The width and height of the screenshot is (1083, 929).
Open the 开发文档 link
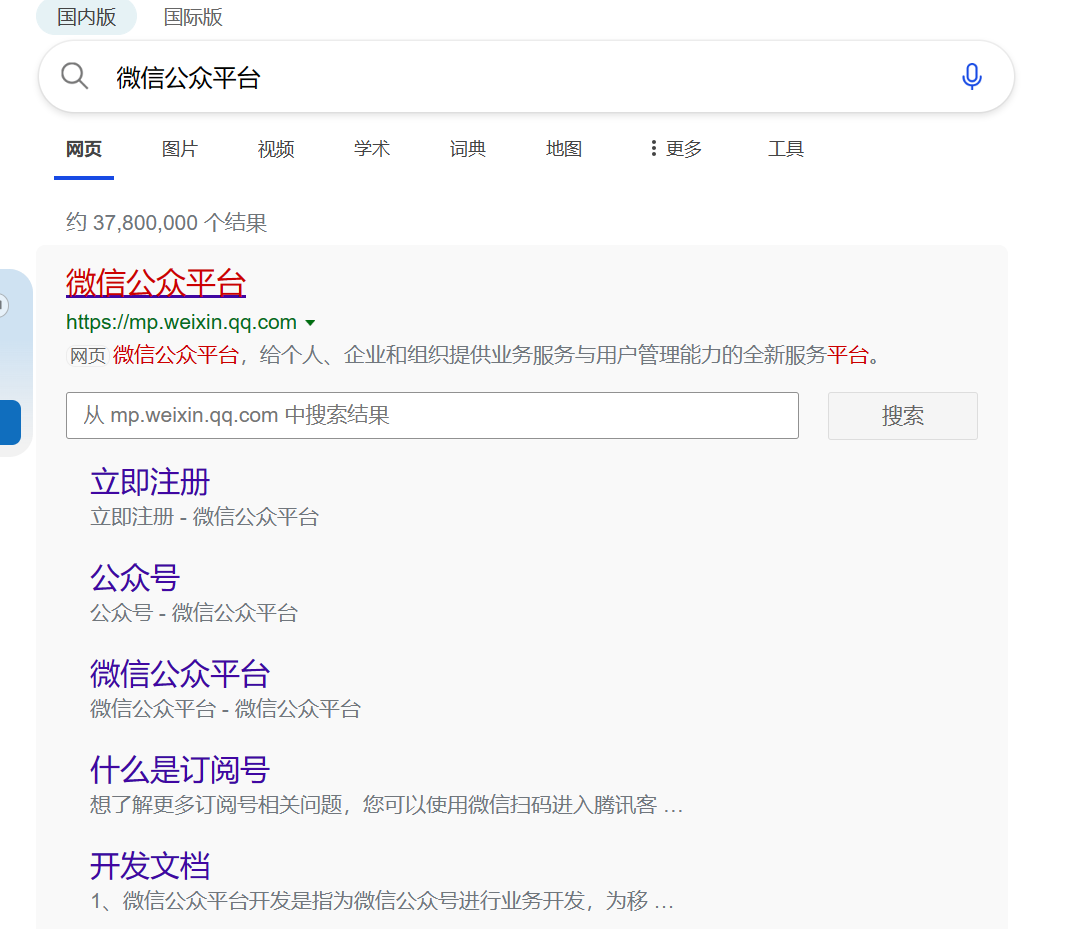pos(150,866)
